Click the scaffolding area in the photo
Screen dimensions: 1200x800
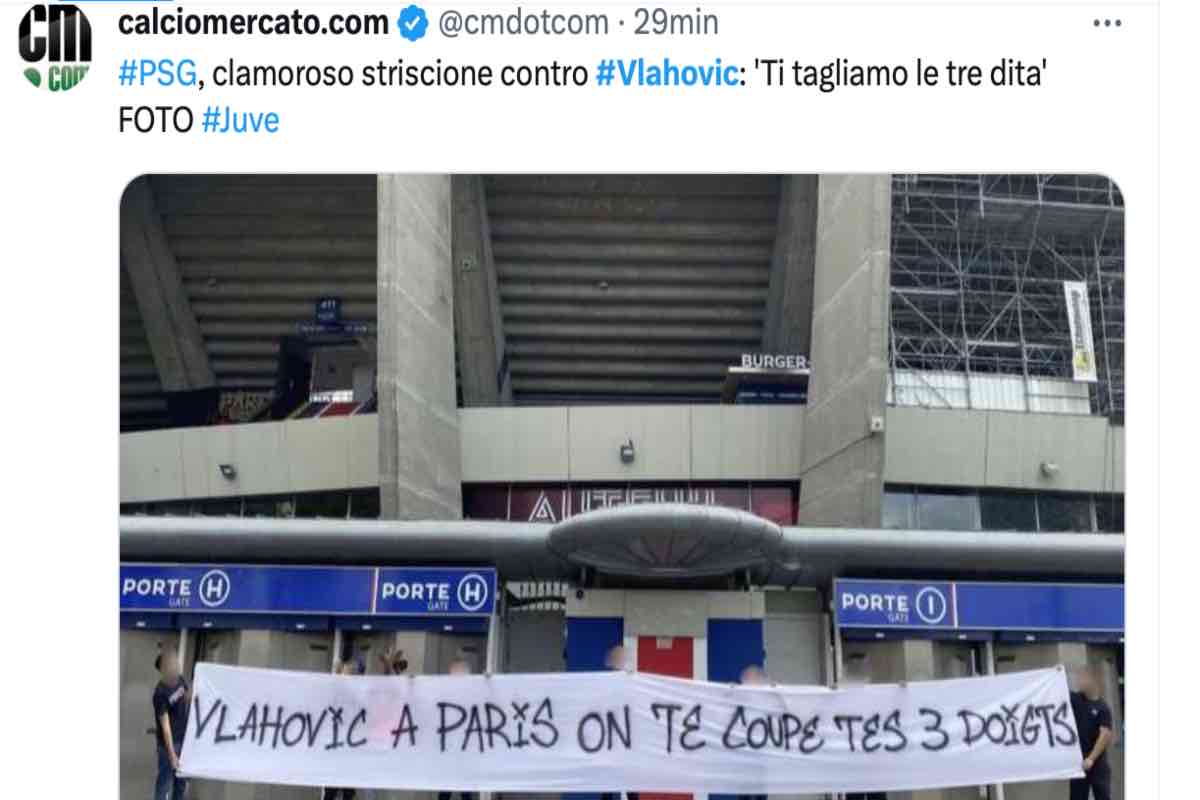click(1007, 295)
